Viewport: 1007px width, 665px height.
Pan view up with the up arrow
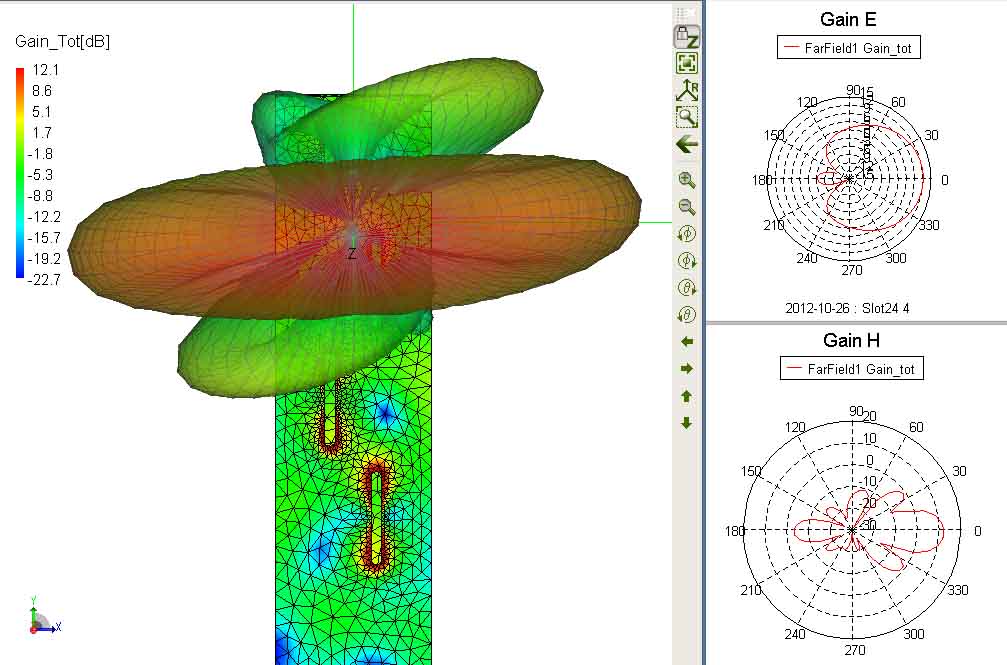click(x=687, y=396)
